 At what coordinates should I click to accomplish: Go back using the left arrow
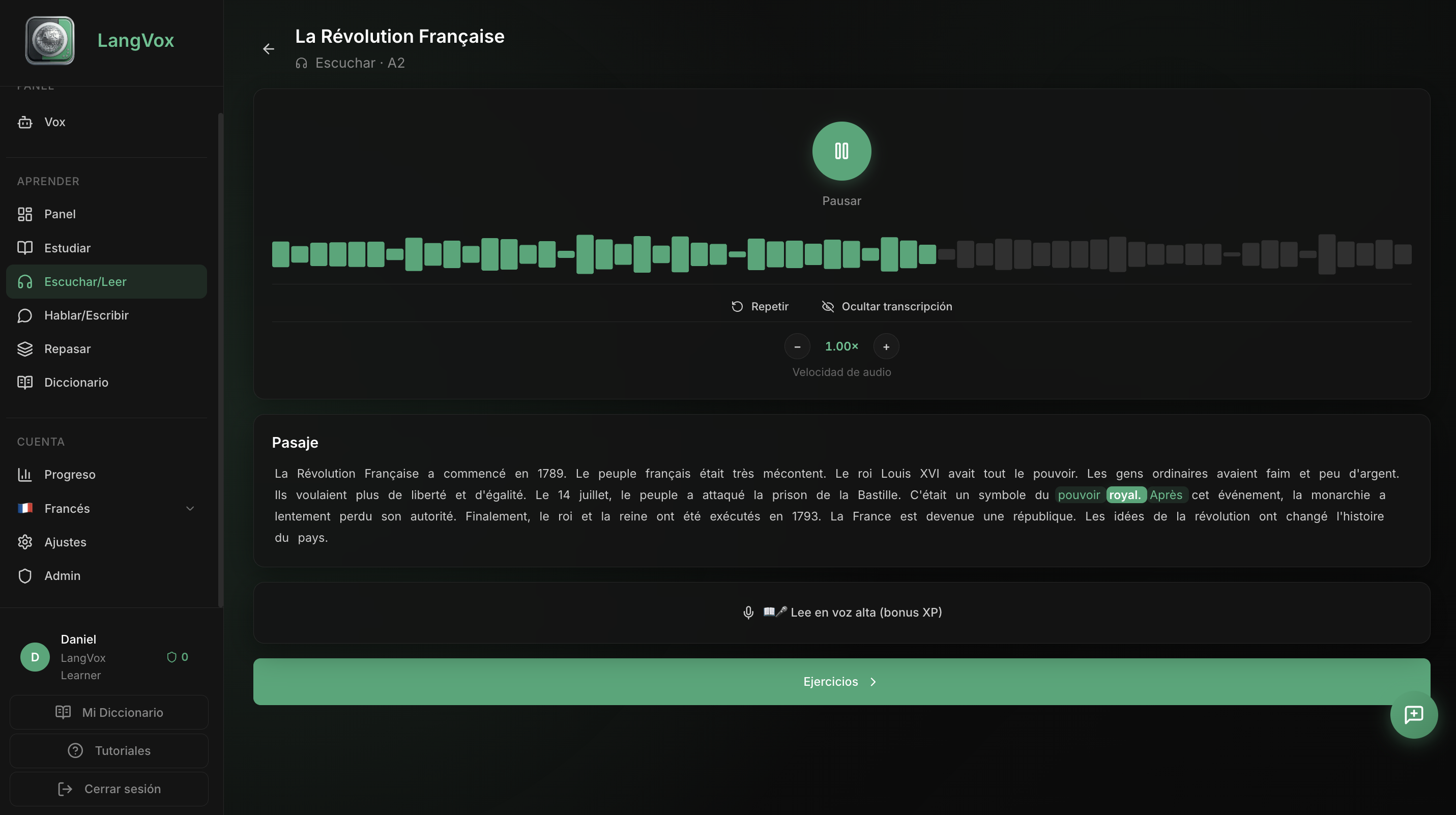[269, 49]
